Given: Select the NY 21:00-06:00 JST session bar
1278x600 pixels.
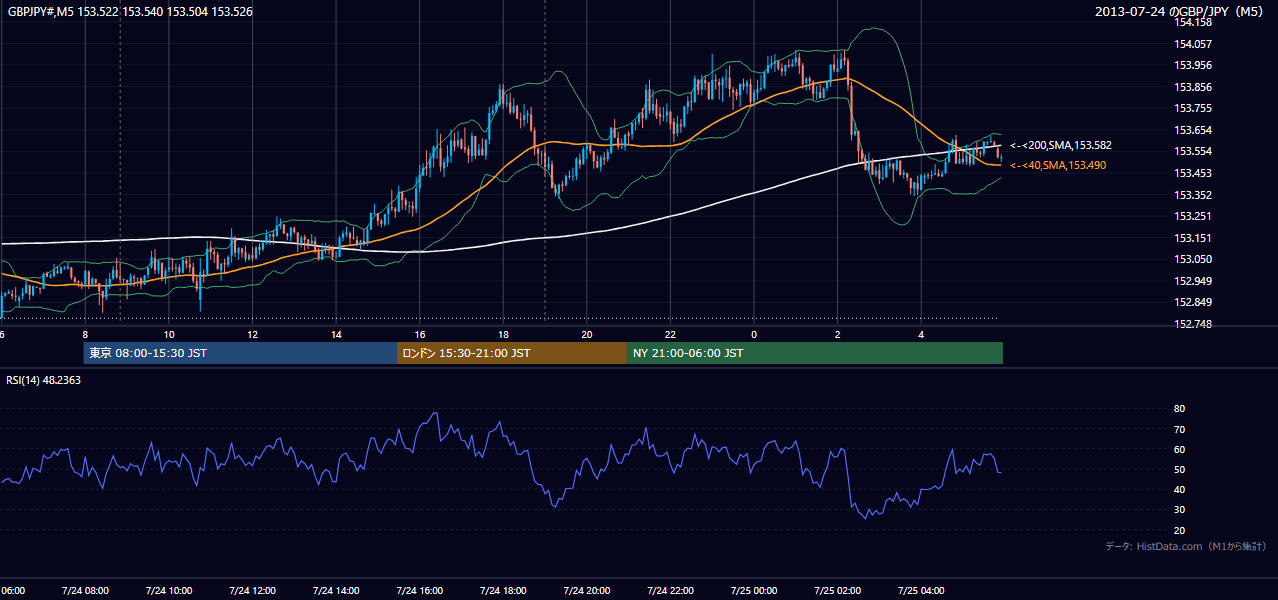Looking at the screenshot, I should coord(815,353).
